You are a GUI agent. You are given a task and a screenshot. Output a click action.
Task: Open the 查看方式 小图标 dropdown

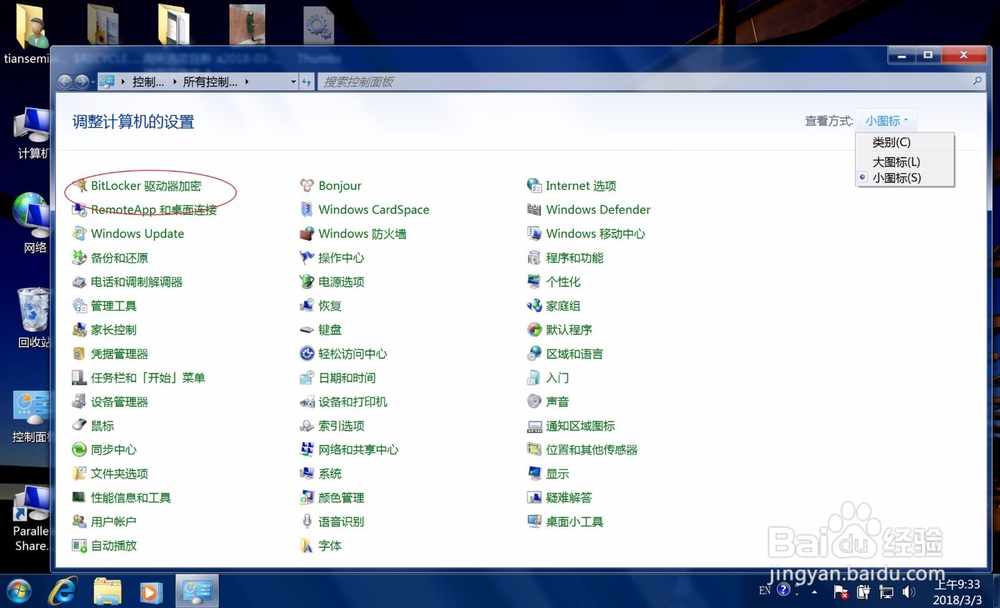[x=886, y=121]
